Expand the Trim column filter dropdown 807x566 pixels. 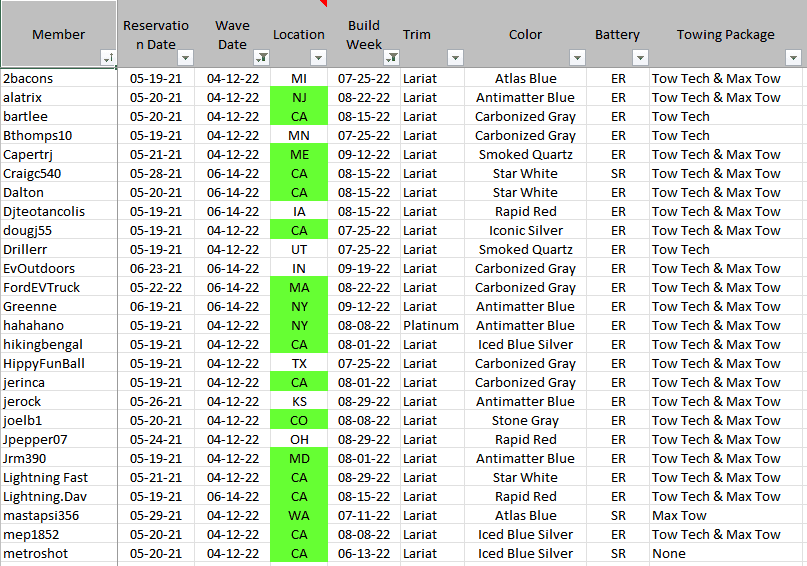[455, 58]
